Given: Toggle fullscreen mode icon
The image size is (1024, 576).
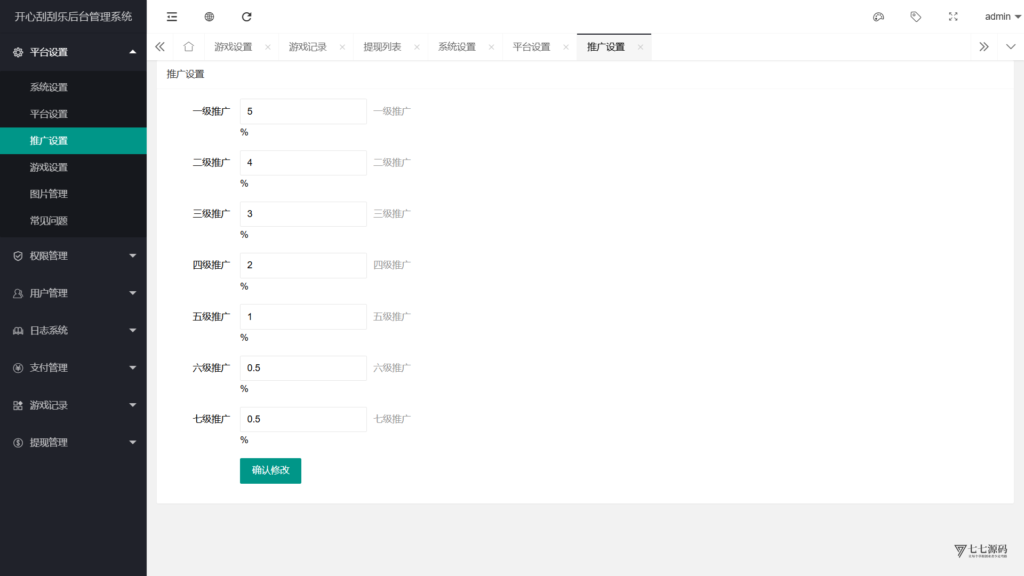Looking at the screenshot, I should (x=953, y=16).
